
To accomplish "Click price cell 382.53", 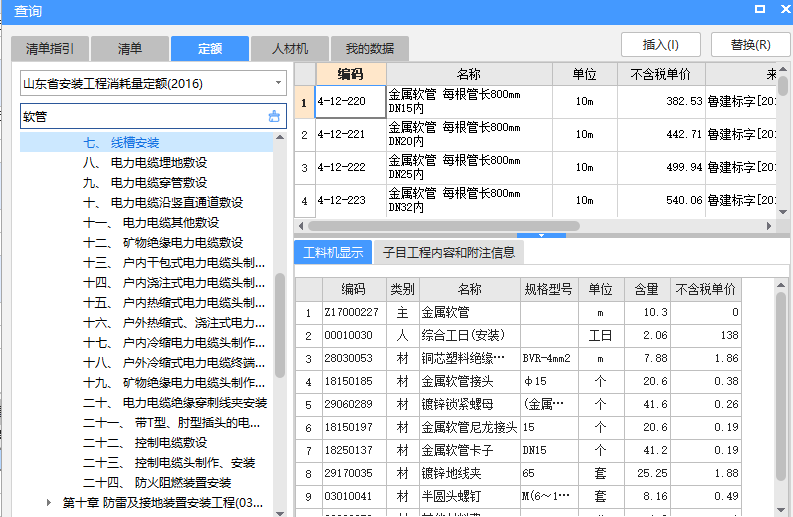I will pyautogui.click(x=660, y=101).
